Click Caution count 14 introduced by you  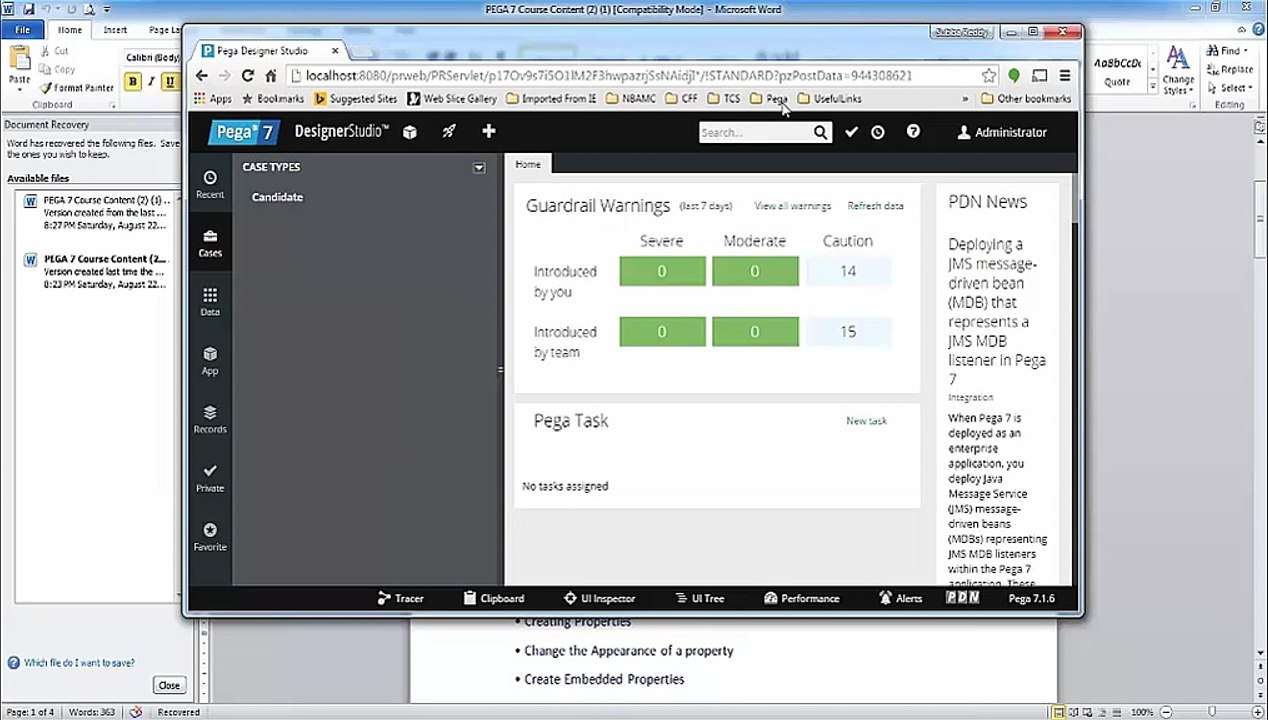tap(848, 271)
